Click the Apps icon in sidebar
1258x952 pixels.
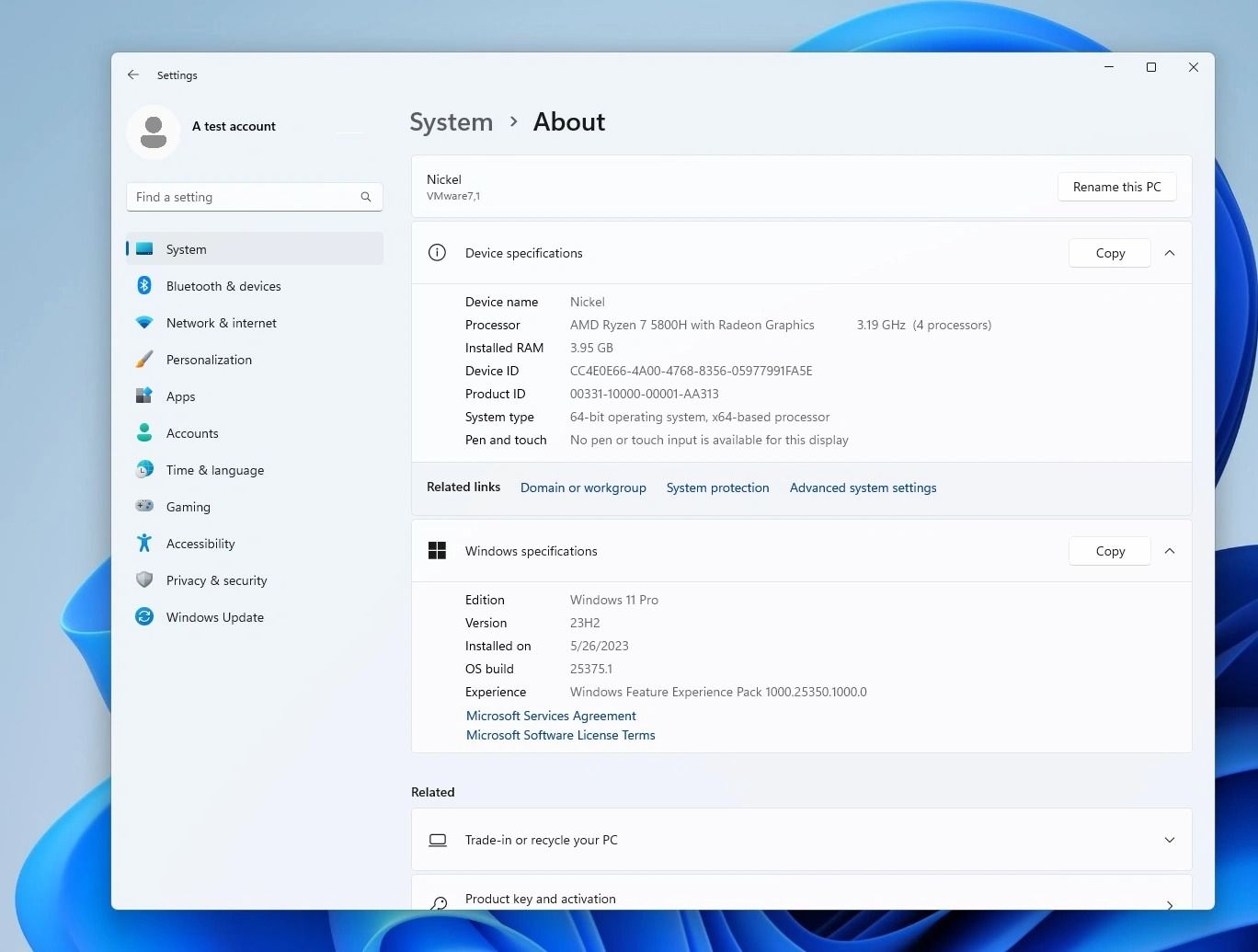click(144, 396)
